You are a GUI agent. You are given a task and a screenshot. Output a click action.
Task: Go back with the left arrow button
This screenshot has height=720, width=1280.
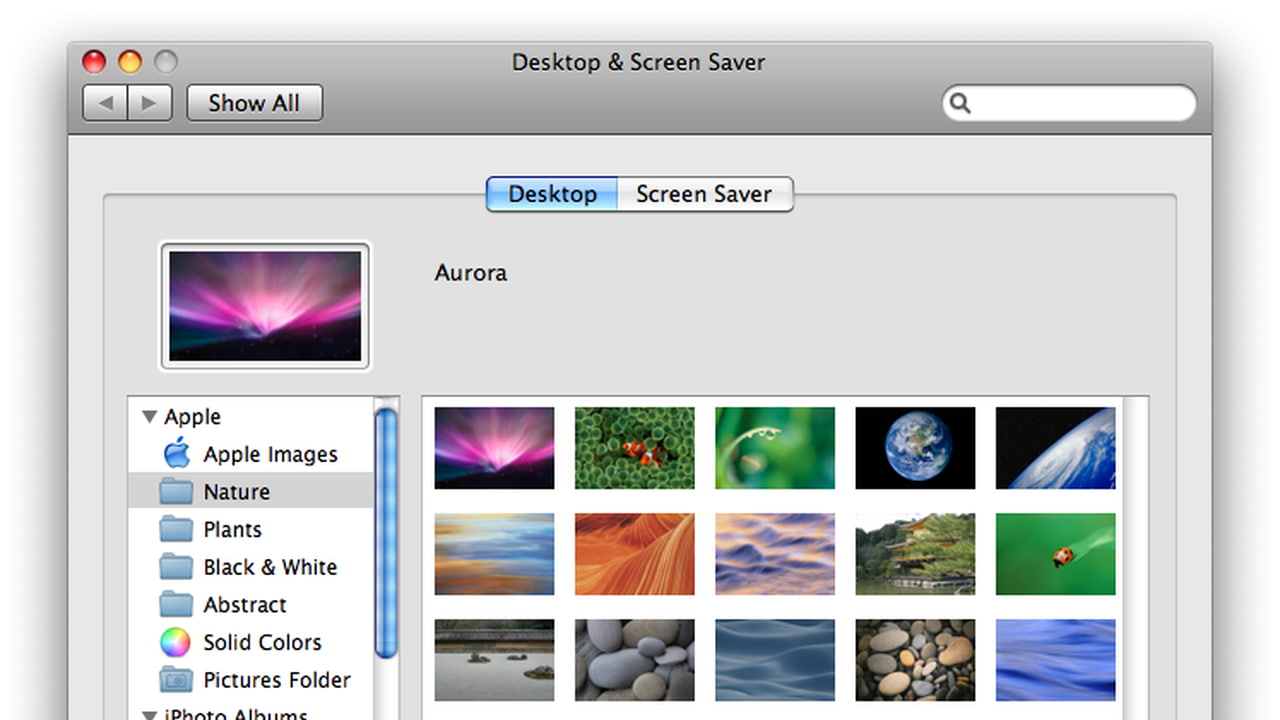105,103
